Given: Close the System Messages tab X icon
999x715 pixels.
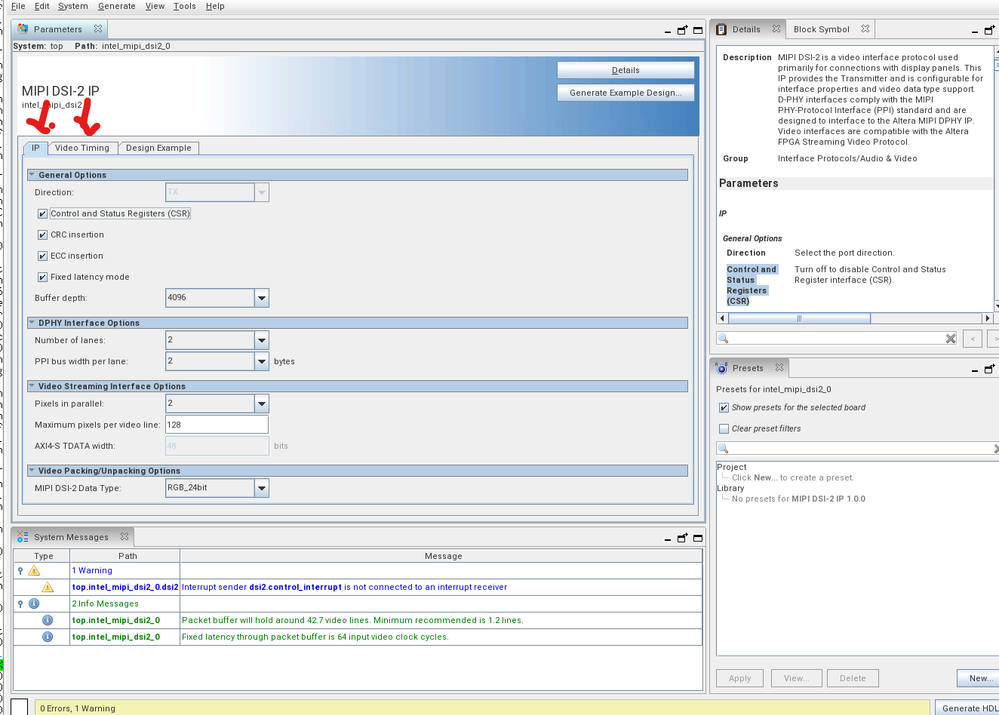Looking at the screenshot, I should pyautogui.click(x=124, y=538).
